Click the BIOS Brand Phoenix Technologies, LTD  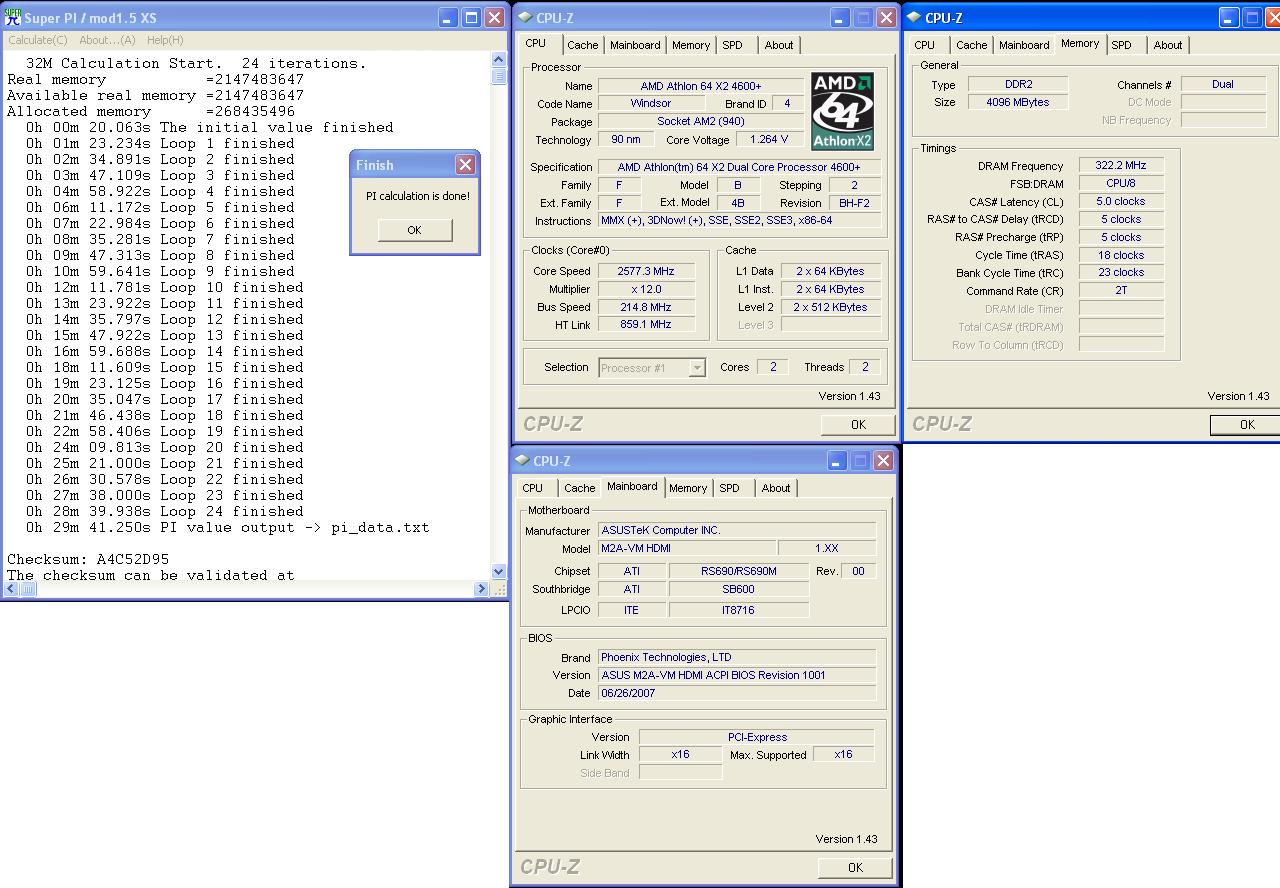(736, 657)
